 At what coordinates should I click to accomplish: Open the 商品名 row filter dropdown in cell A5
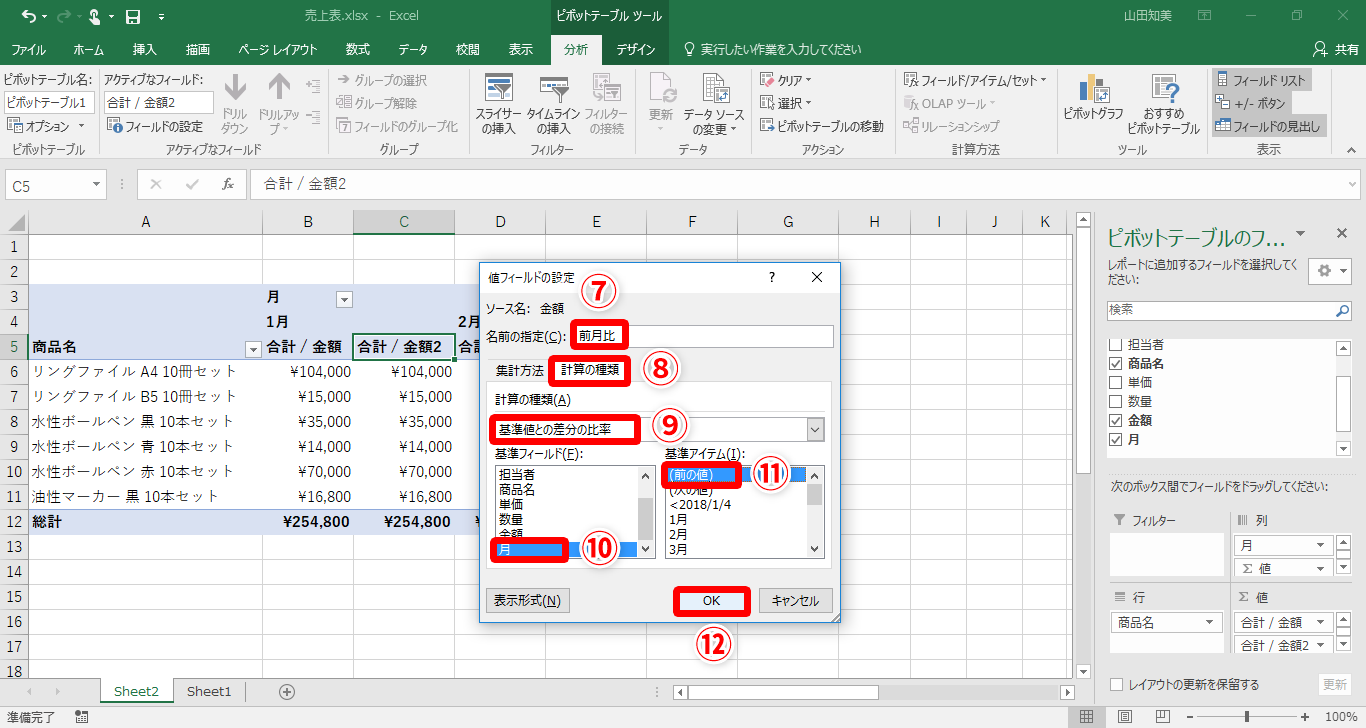253,348
